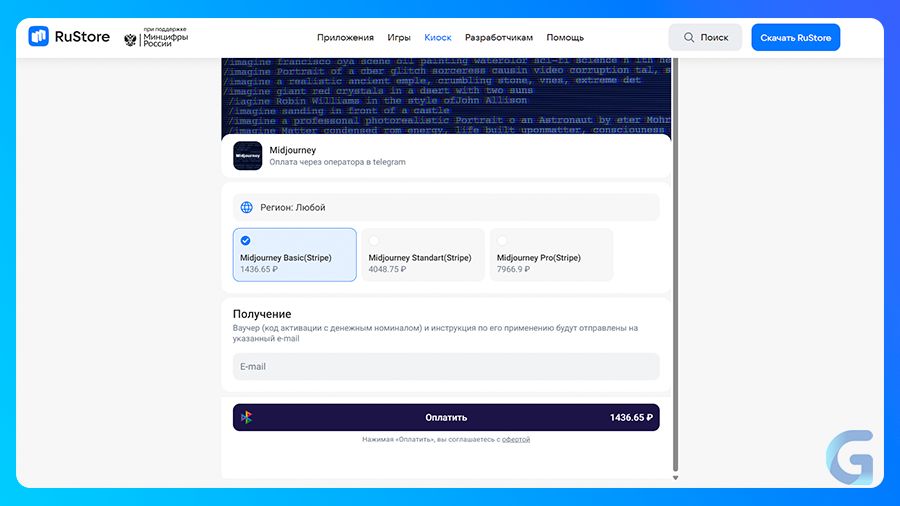This screenshot has width=900, height=506.
Task: Open the Игры menu item
Action: (x=399, y=37)
